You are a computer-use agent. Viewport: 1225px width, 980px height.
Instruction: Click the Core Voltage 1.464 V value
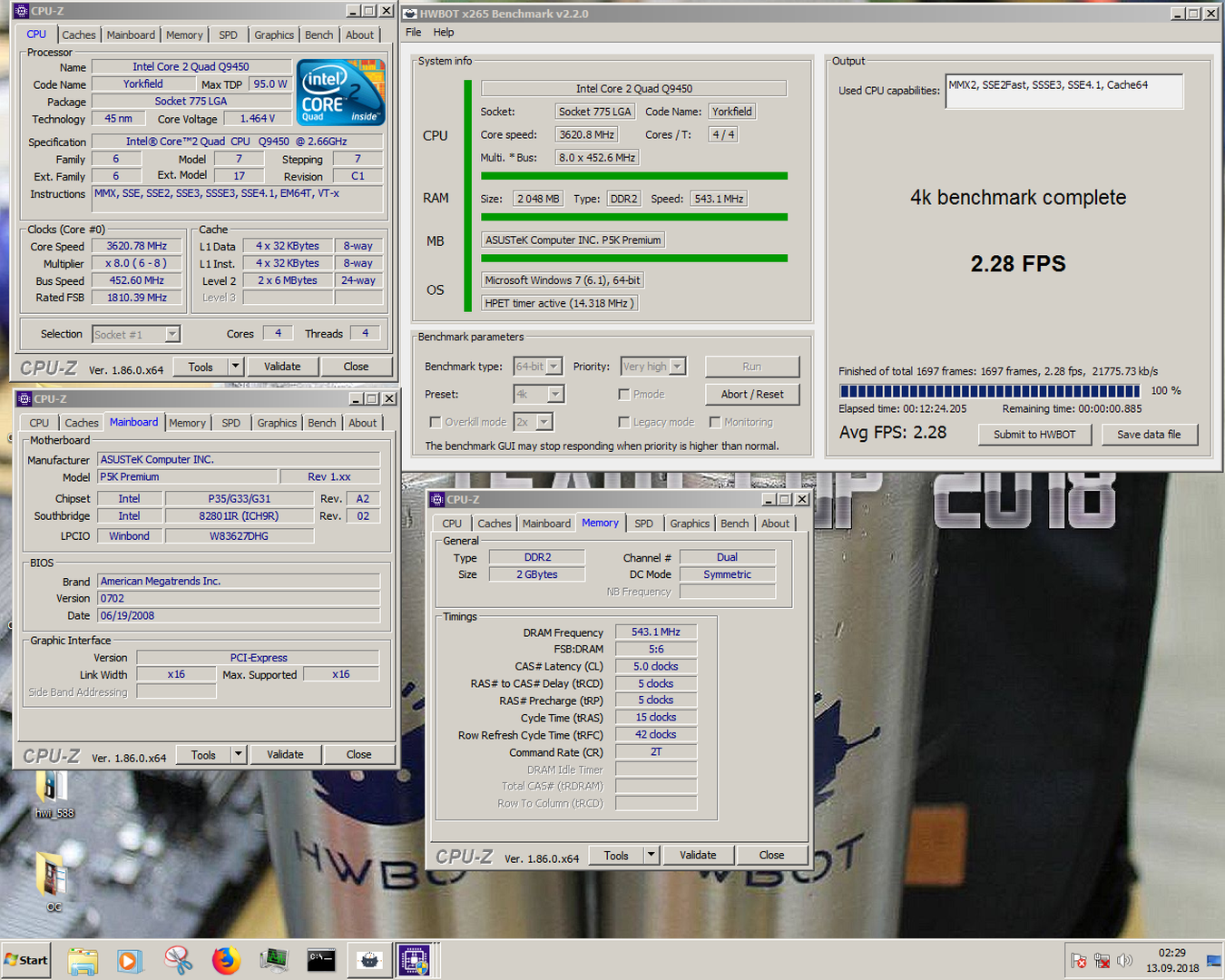pyautogui.click(x=259, y=119)
